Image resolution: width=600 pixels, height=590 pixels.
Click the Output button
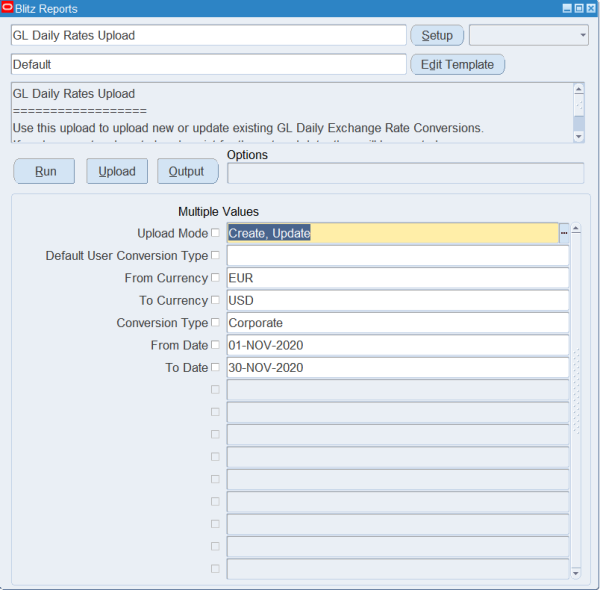click(x=188, y=171)
